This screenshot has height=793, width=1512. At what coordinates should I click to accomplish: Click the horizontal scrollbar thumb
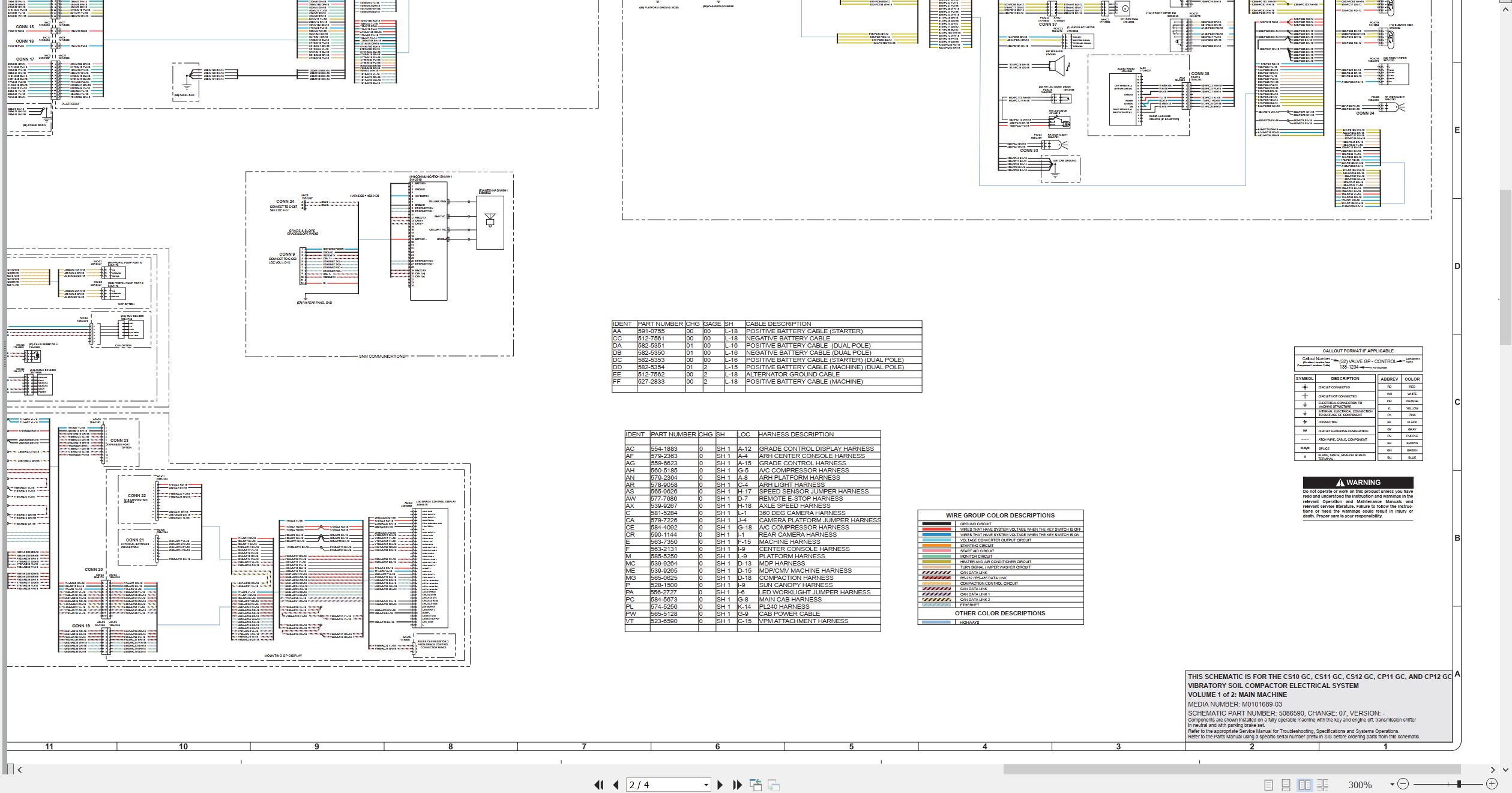[x=1232, y=770]
